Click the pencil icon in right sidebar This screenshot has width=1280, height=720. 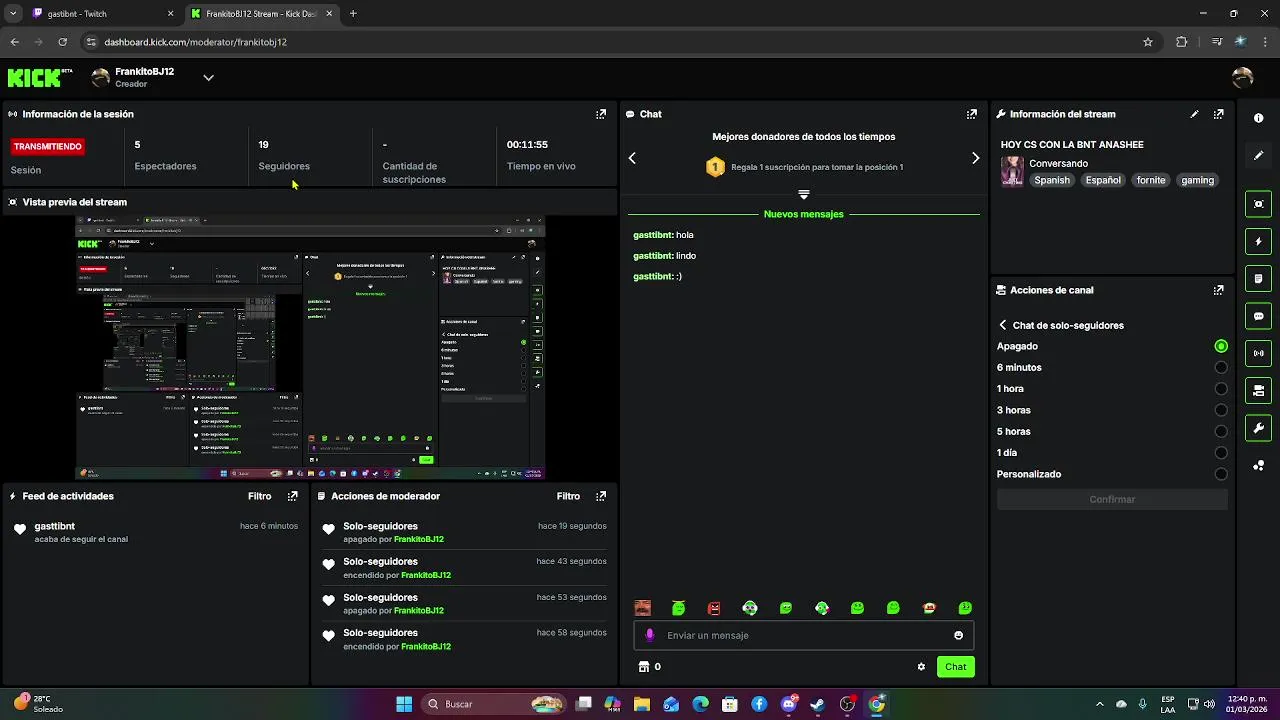(x=1258, y=156)
